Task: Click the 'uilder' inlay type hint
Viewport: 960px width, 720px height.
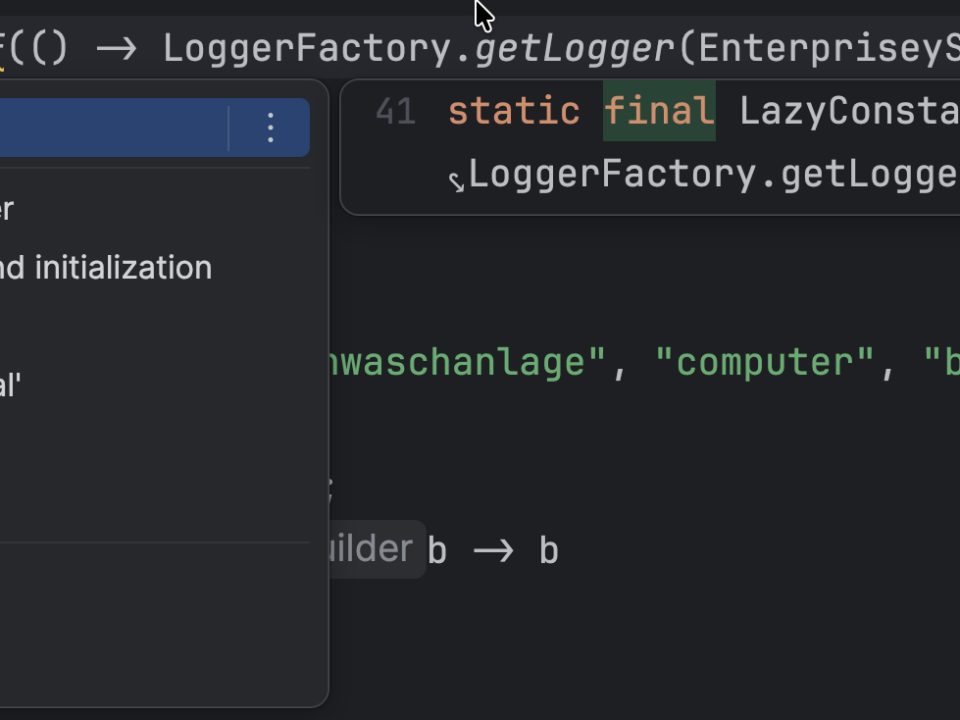Action: point(369,548)
